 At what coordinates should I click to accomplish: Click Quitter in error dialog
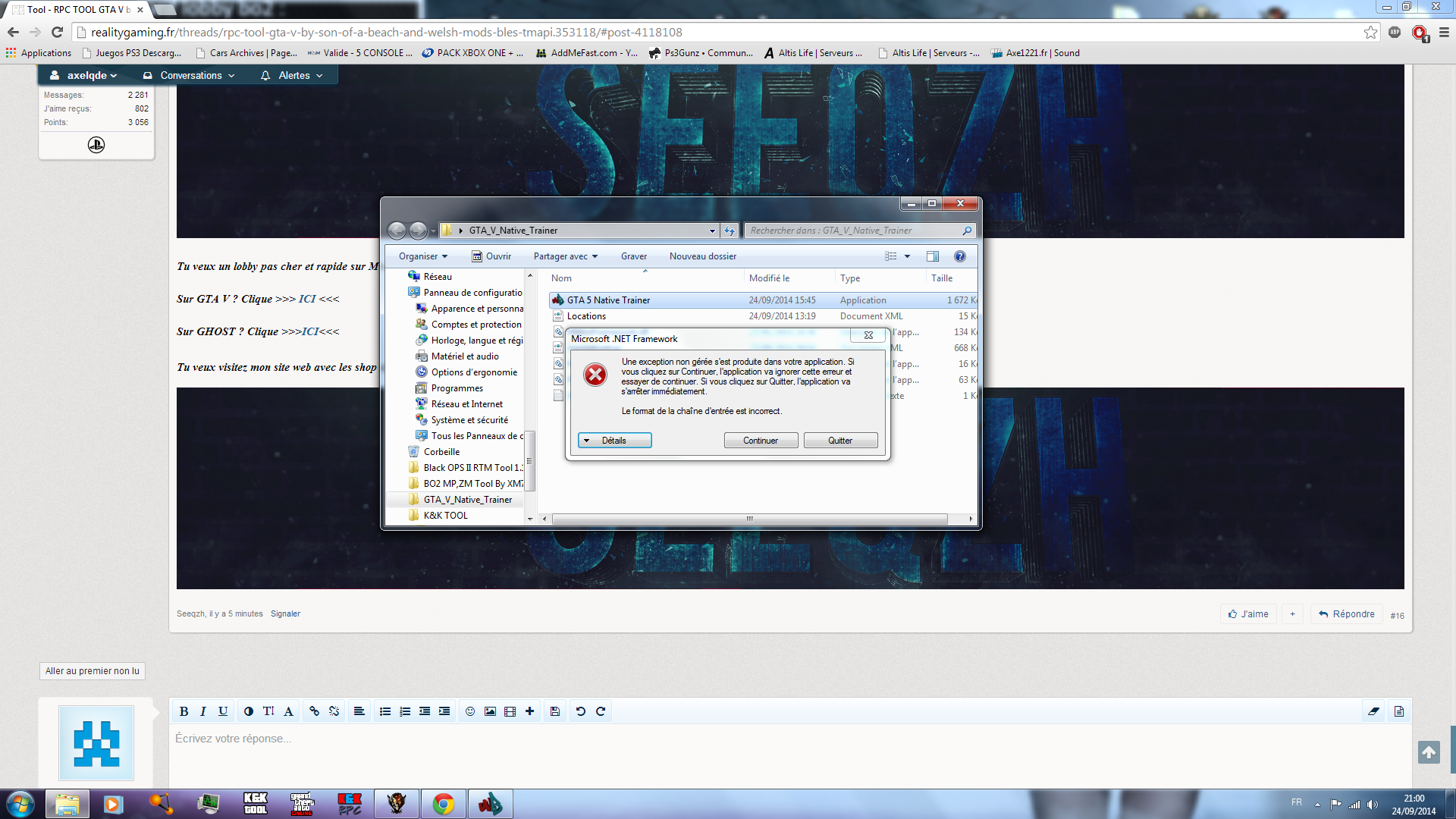(840, 441)
